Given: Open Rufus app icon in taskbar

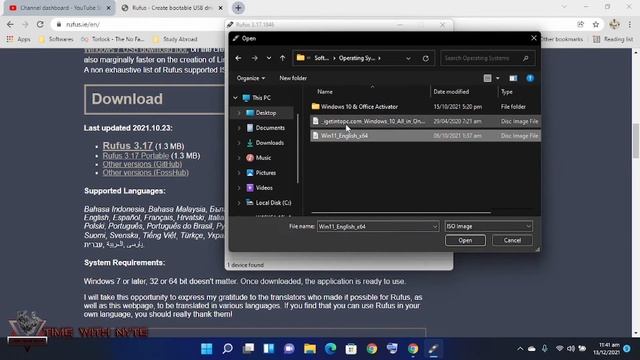Looking at the screenshot, I should pyautogui.click(x=433, y=349).
